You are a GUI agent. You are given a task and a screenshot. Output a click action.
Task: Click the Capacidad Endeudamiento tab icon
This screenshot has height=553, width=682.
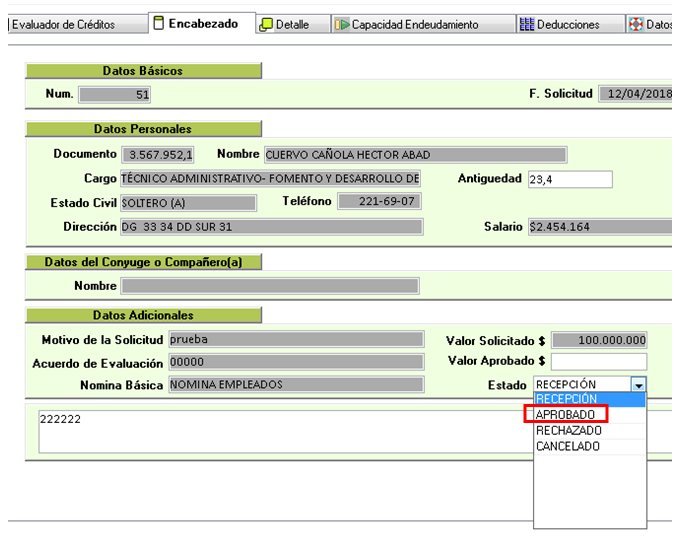(x=341, y=24)
